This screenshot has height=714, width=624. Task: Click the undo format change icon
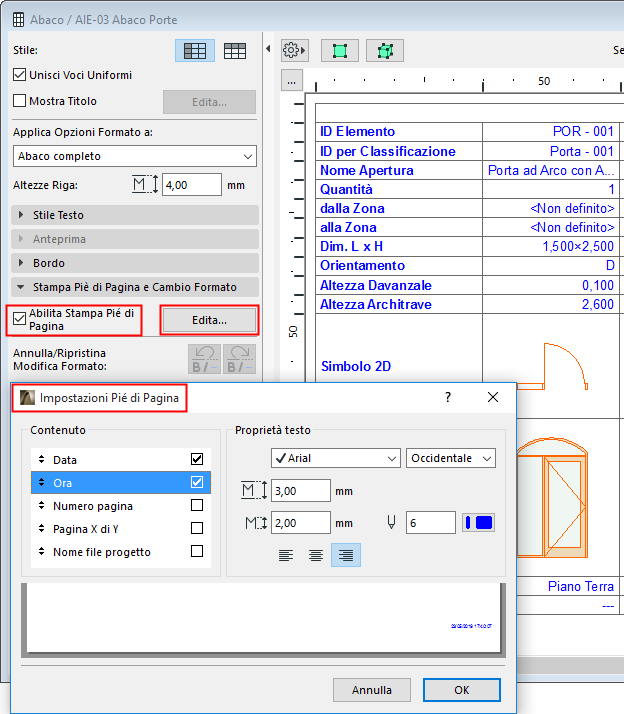[205, 359]
